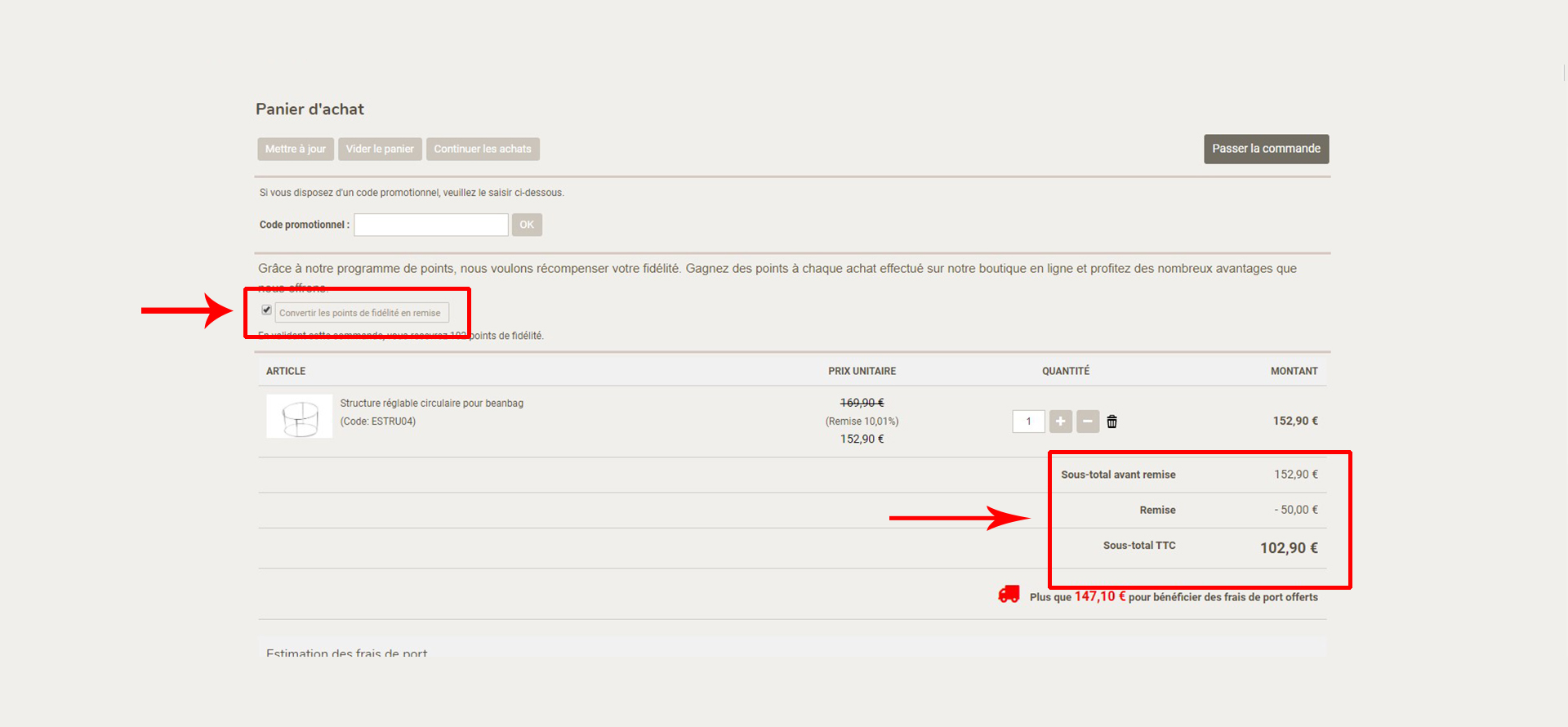Viewport: 1568px width, 727px height.
Task: Open the beanbag structure product thumbnail
Action: [x=299, y=417]
